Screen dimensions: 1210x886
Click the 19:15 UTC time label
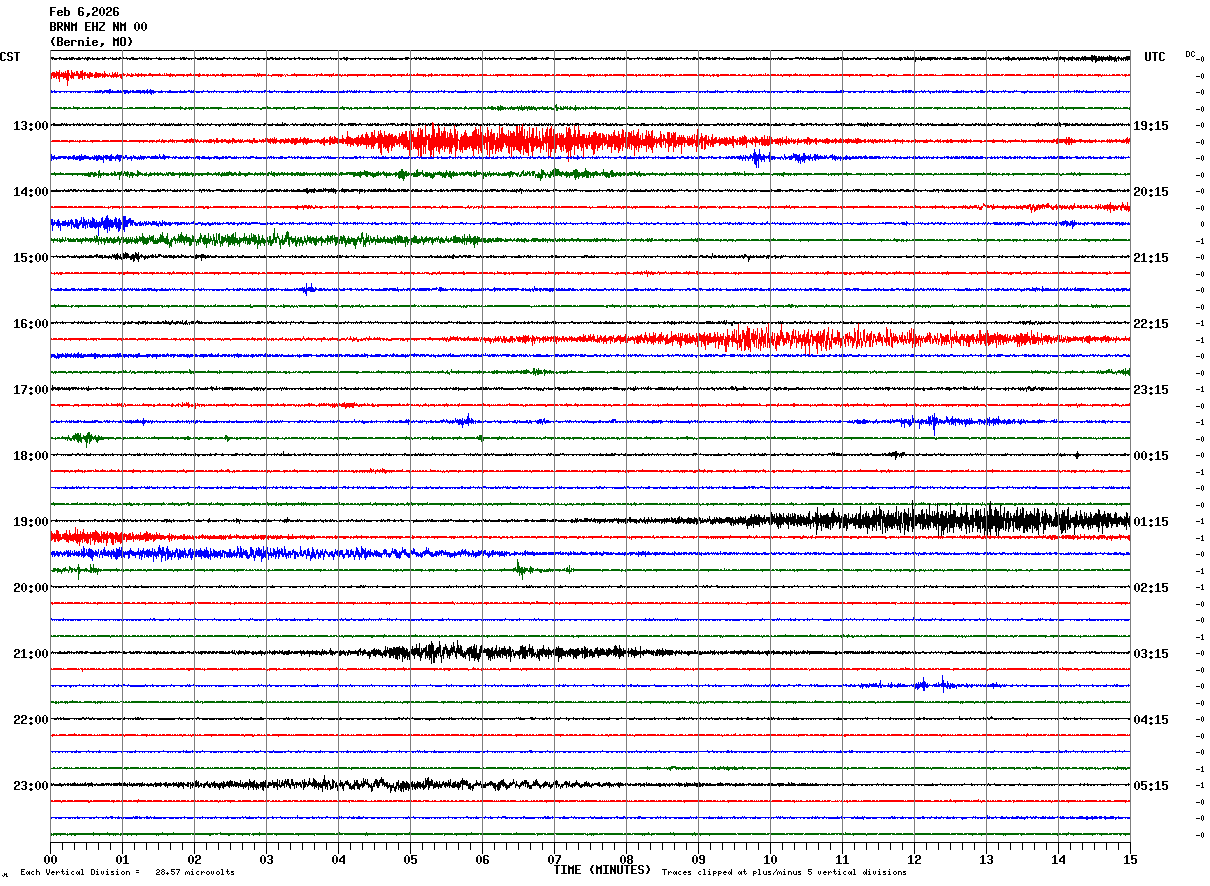pyautogui.click(x=1151, y=126)
